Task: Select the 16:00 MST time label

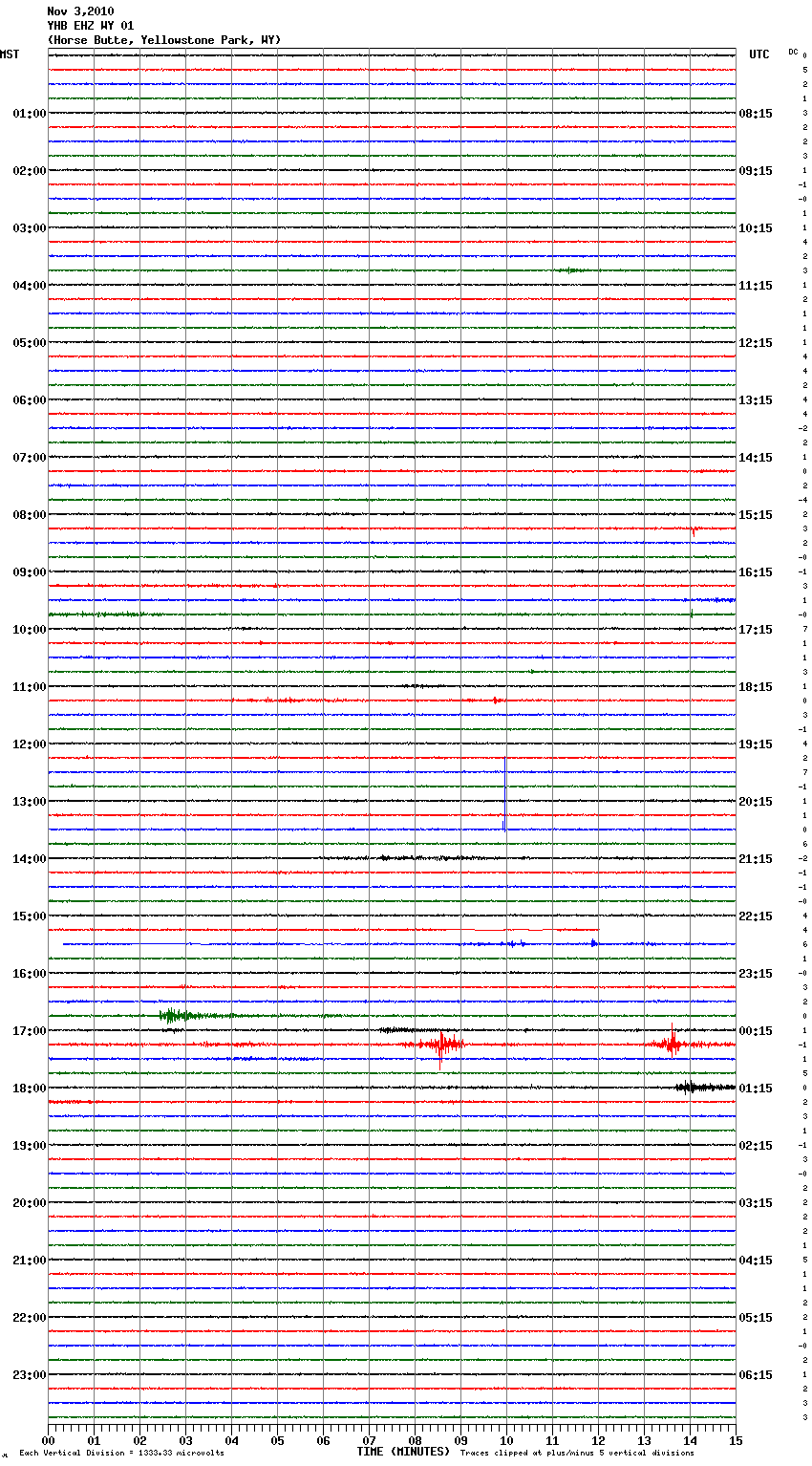Action: pyautogui.click(x=30, y=974)
